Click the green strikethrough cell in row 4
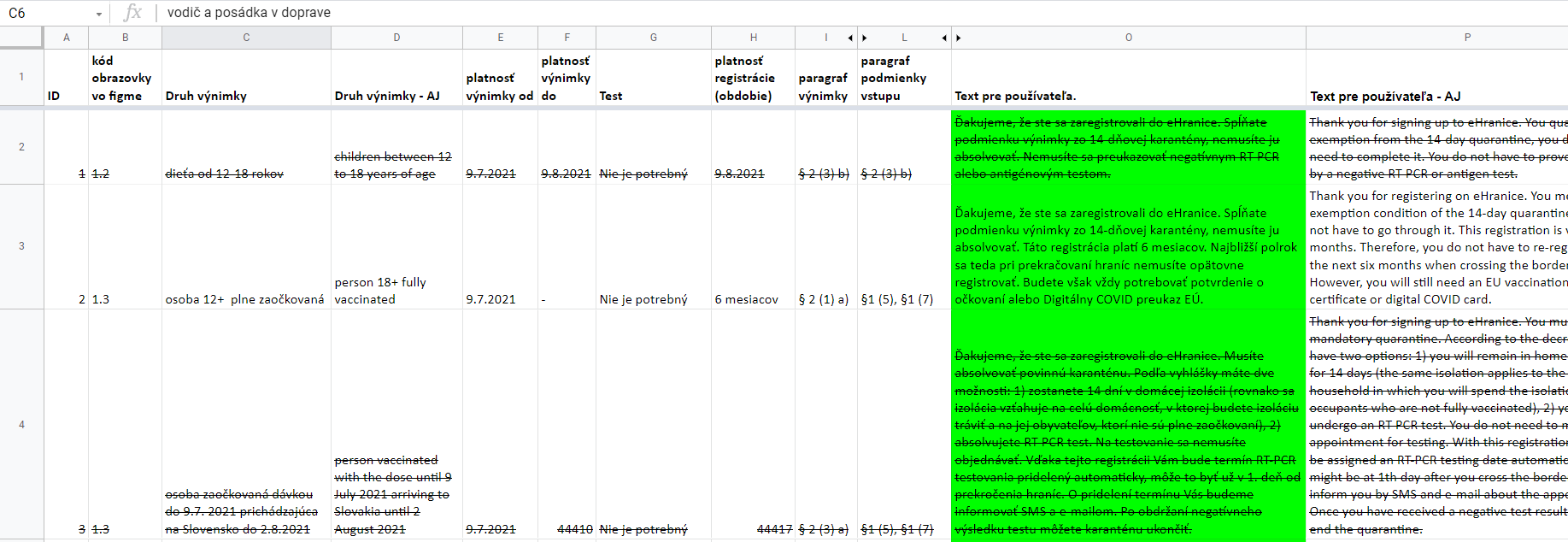Screen dimensions: 1568x542 1129,424
